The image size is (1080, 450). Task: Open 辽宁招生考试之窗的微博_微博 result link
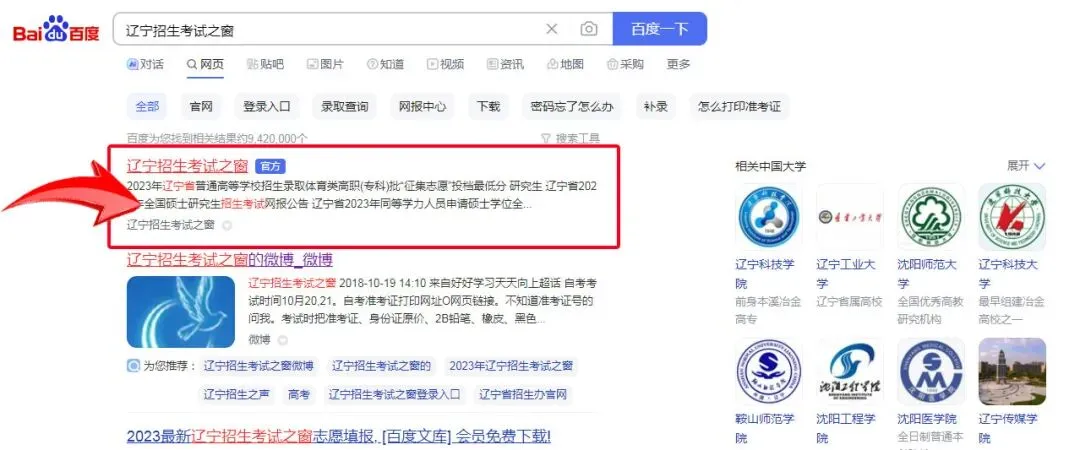[229, 260]
